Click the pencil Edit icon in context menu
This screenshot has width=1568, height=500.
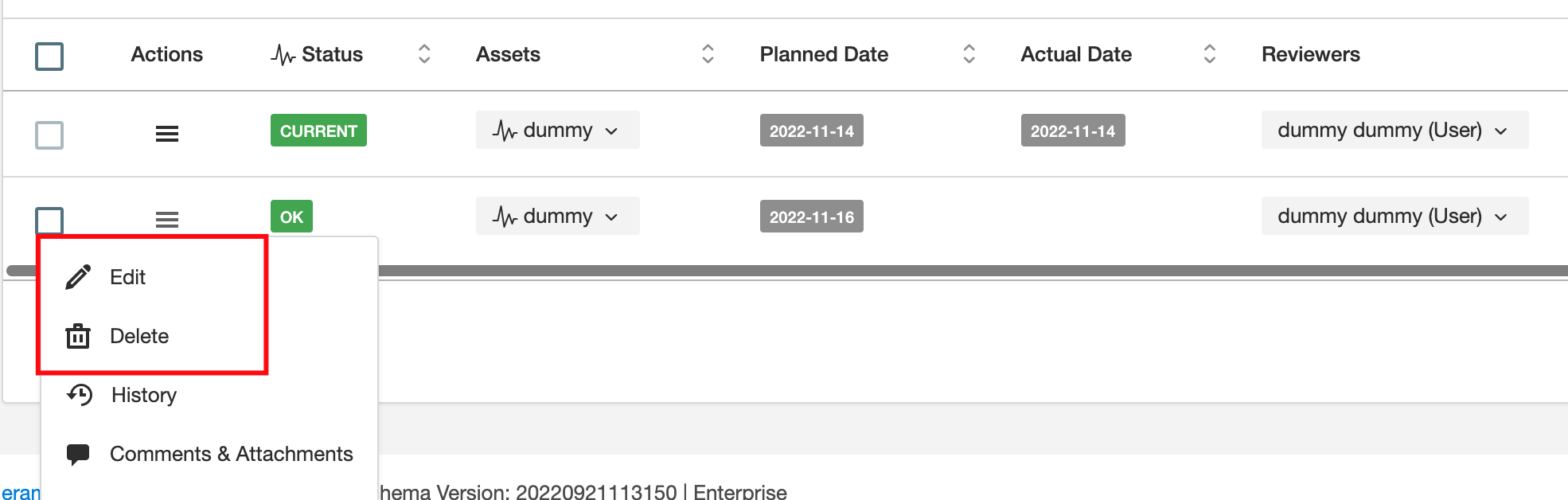[76, 277]
